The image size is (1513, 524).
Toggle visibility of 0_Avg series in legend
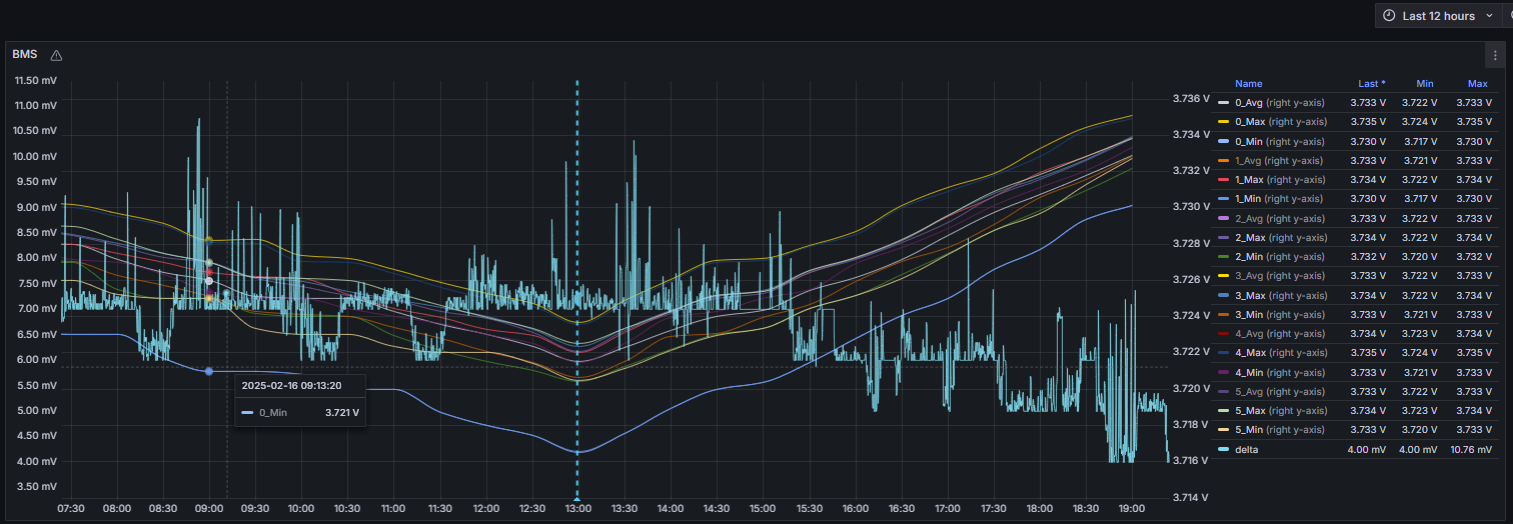1249,103
